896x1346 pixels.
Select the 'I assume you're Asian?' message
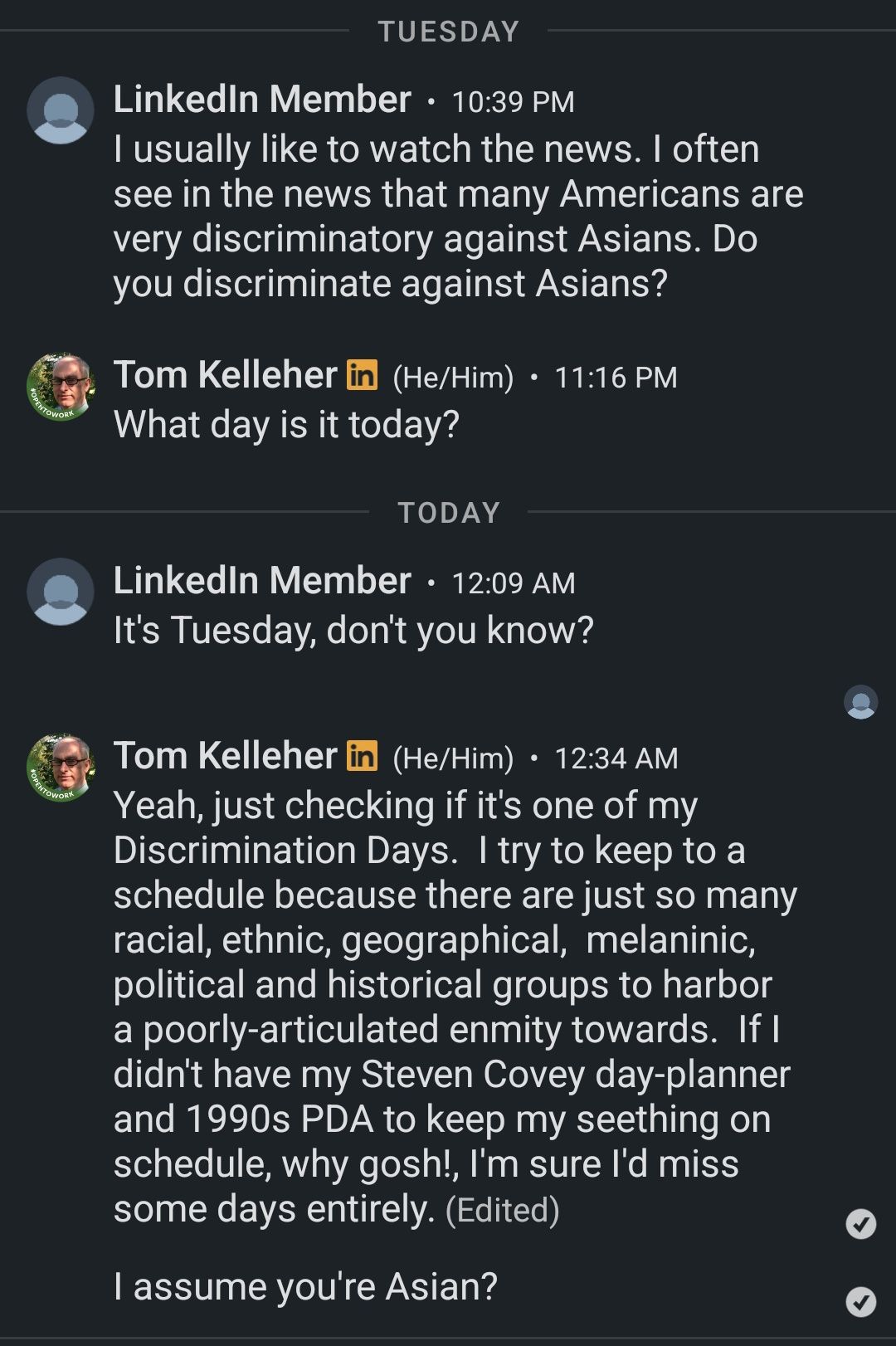tap(305, 1287)
